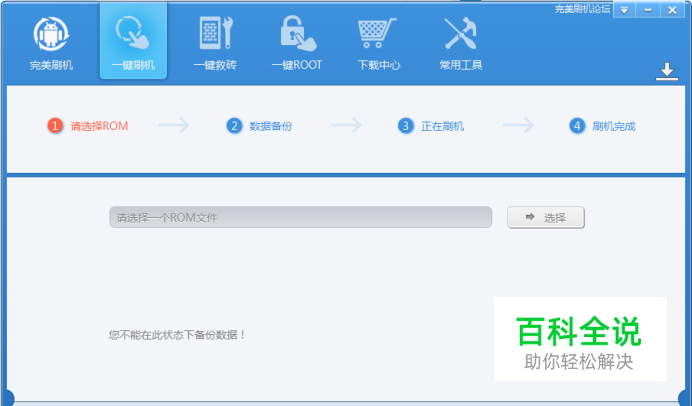Open the title bar dropdown menu arrow

point(624,10)
